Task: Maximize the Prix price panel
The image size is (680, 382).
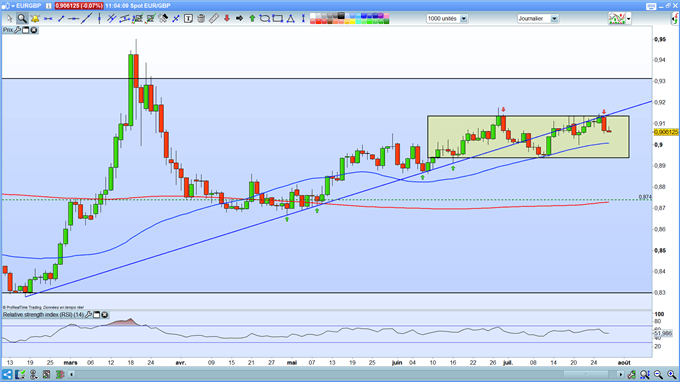Action: pyautogui.click(x=26, y=30)
